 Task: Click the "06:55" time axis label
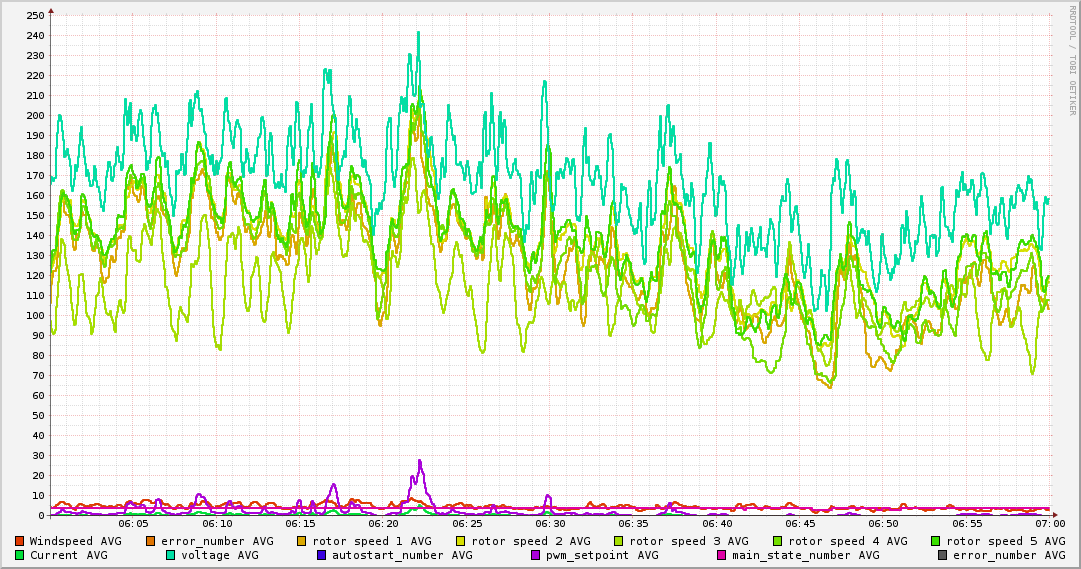pos(967,524)
